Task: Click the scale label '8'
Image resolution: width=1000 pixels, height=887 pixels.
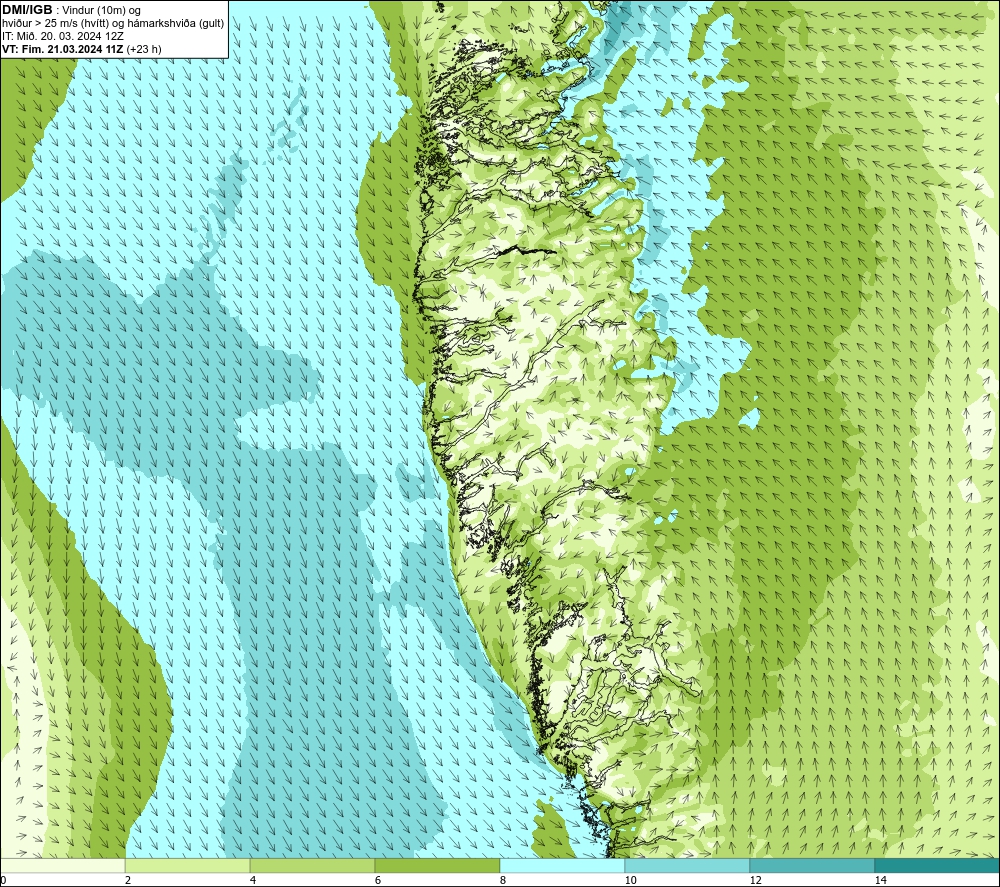Action: click(x=503, y=881)
